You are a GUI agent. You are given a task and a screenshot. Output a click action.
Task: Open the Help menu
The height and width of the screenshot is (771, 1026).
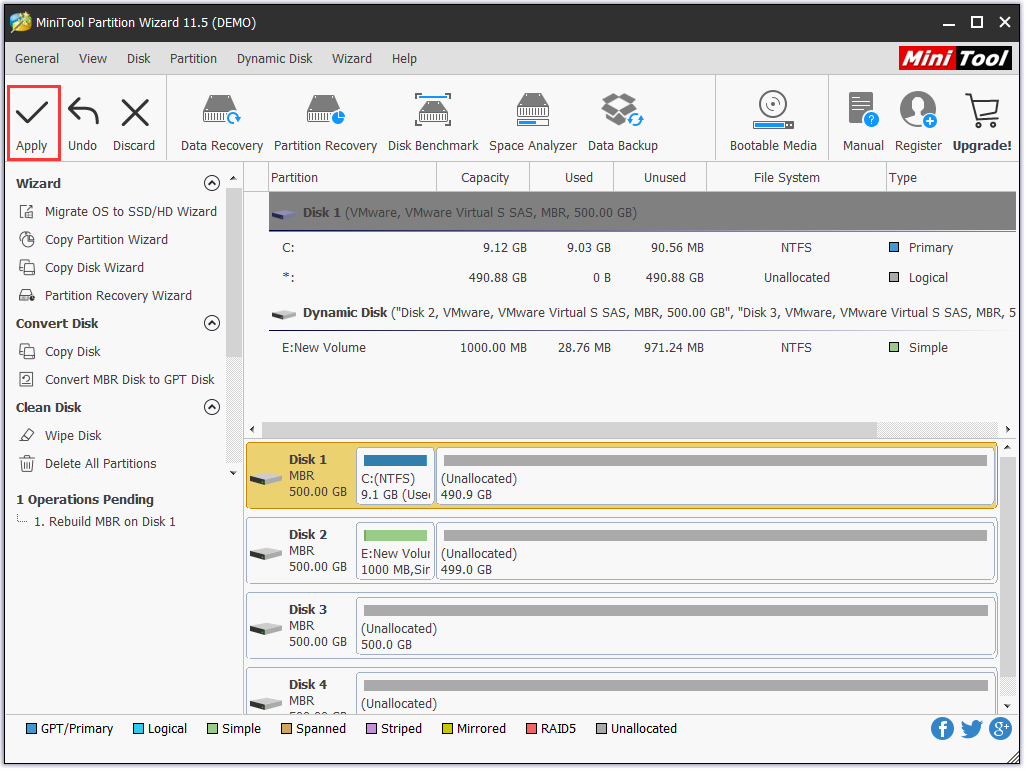404,58
